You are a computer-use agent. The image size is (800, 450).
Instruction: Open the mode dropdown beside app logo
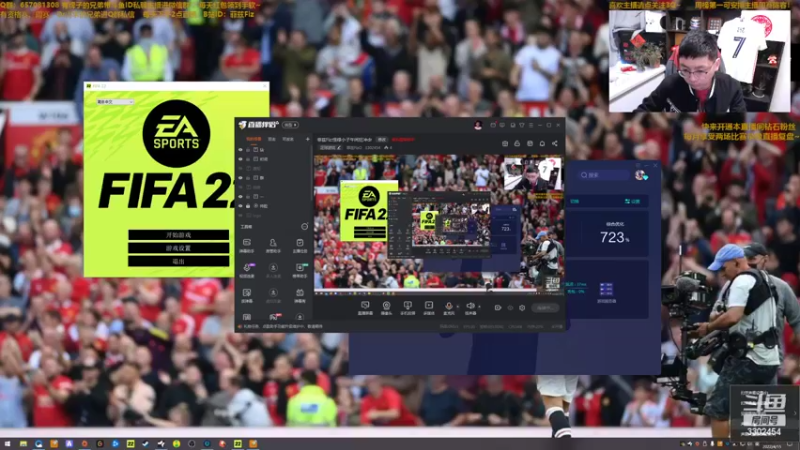coord(290,125)
